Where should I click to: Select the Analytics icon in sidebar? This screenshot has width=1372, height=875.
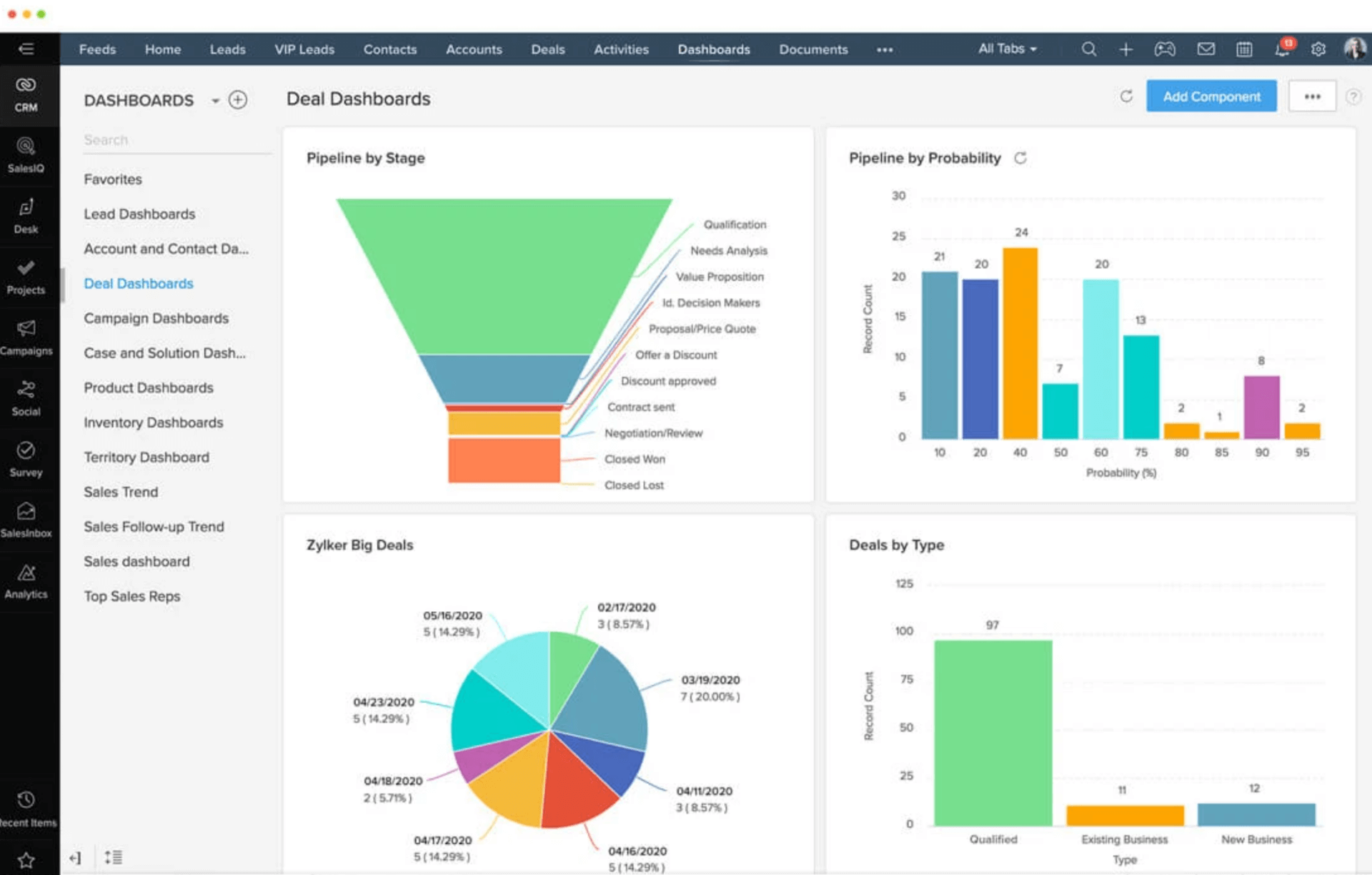[27, 575]
